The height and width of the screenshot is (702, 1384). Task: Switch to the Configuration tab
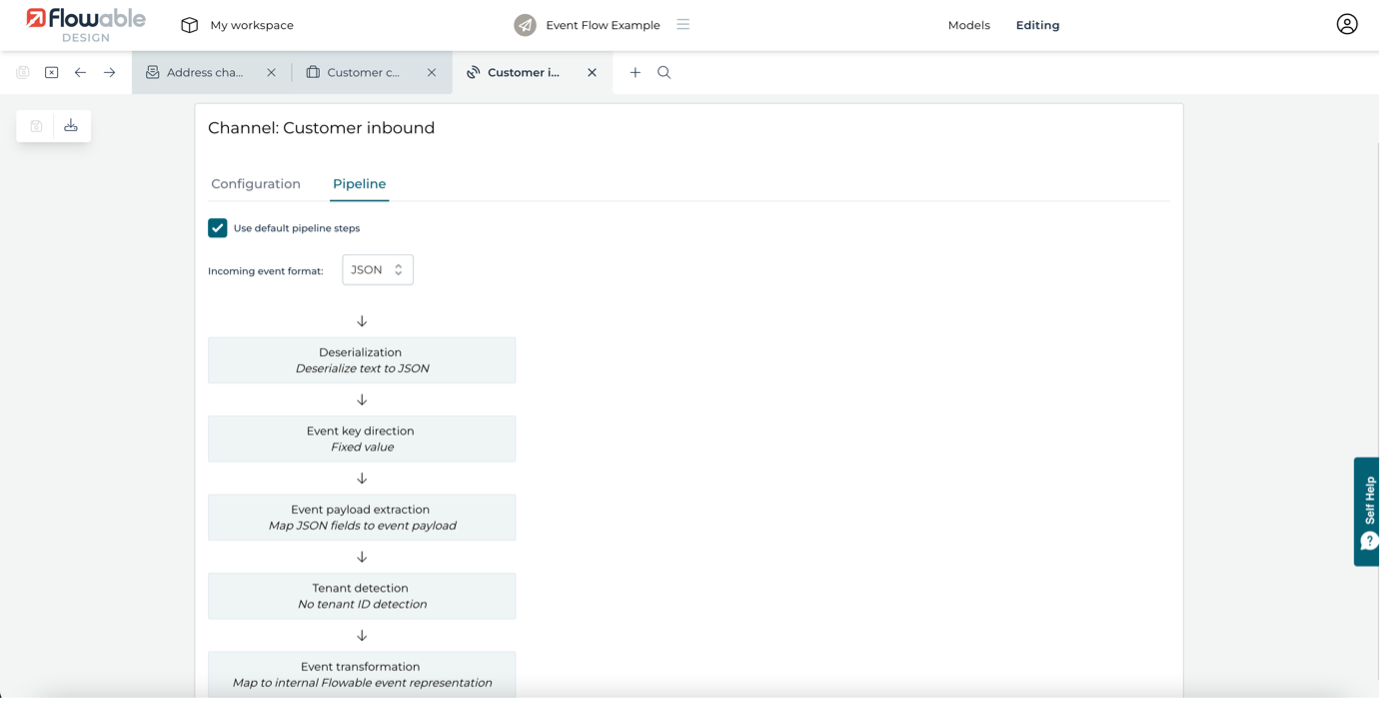[256, 184]
